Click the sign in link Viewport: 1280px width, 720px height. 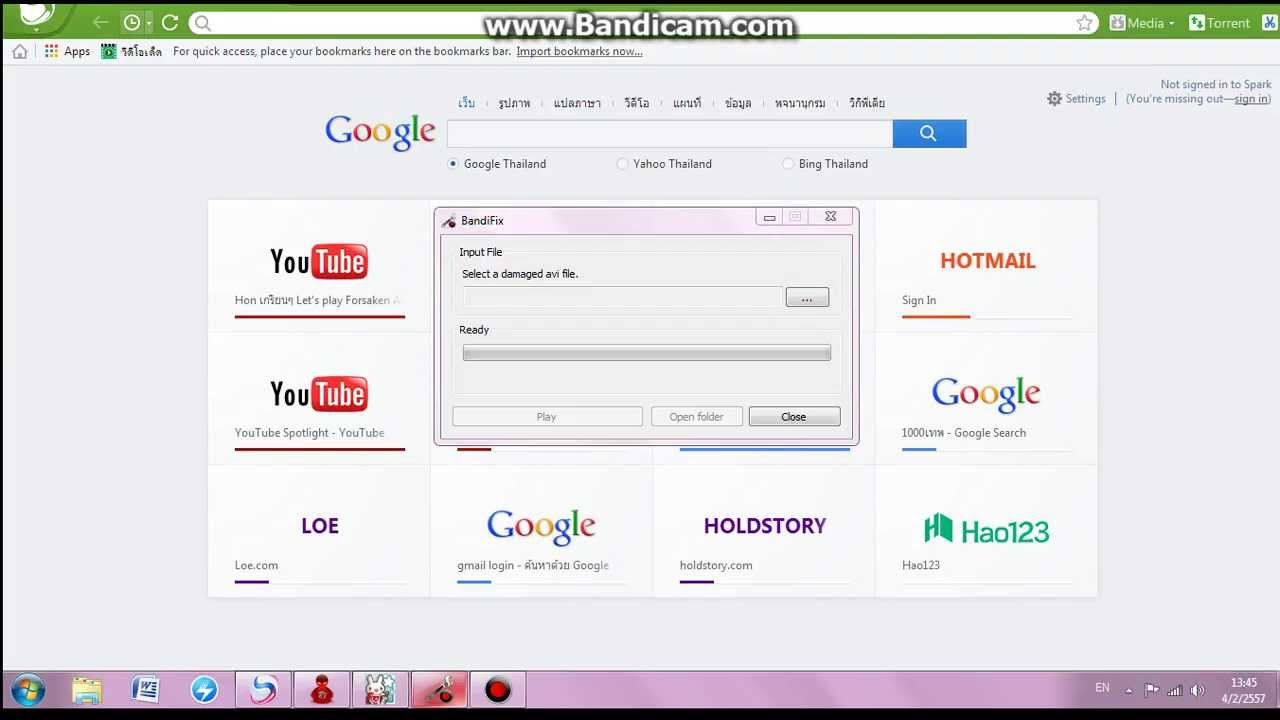tap(1251, 99)
